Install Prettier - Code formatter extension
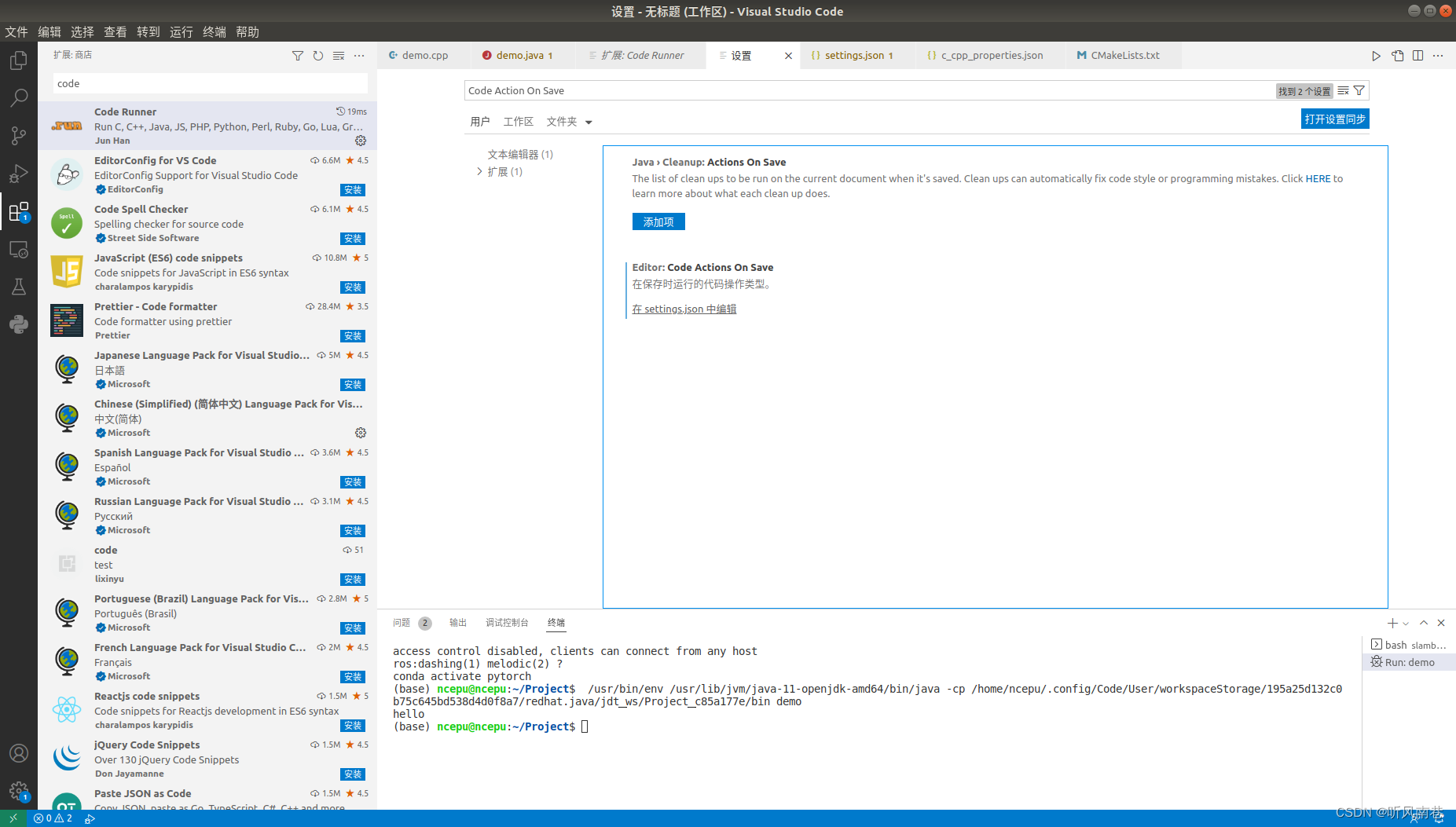This screenshot has height=827, width=1456. [x=353, y=336]
